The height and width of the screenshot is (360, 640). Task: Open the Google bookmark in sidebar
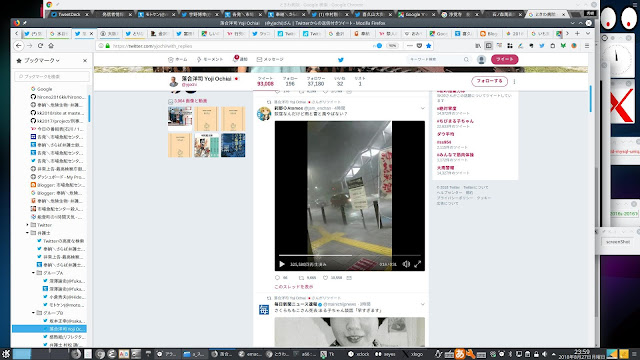pyautogui.click(x=42, y=89)
